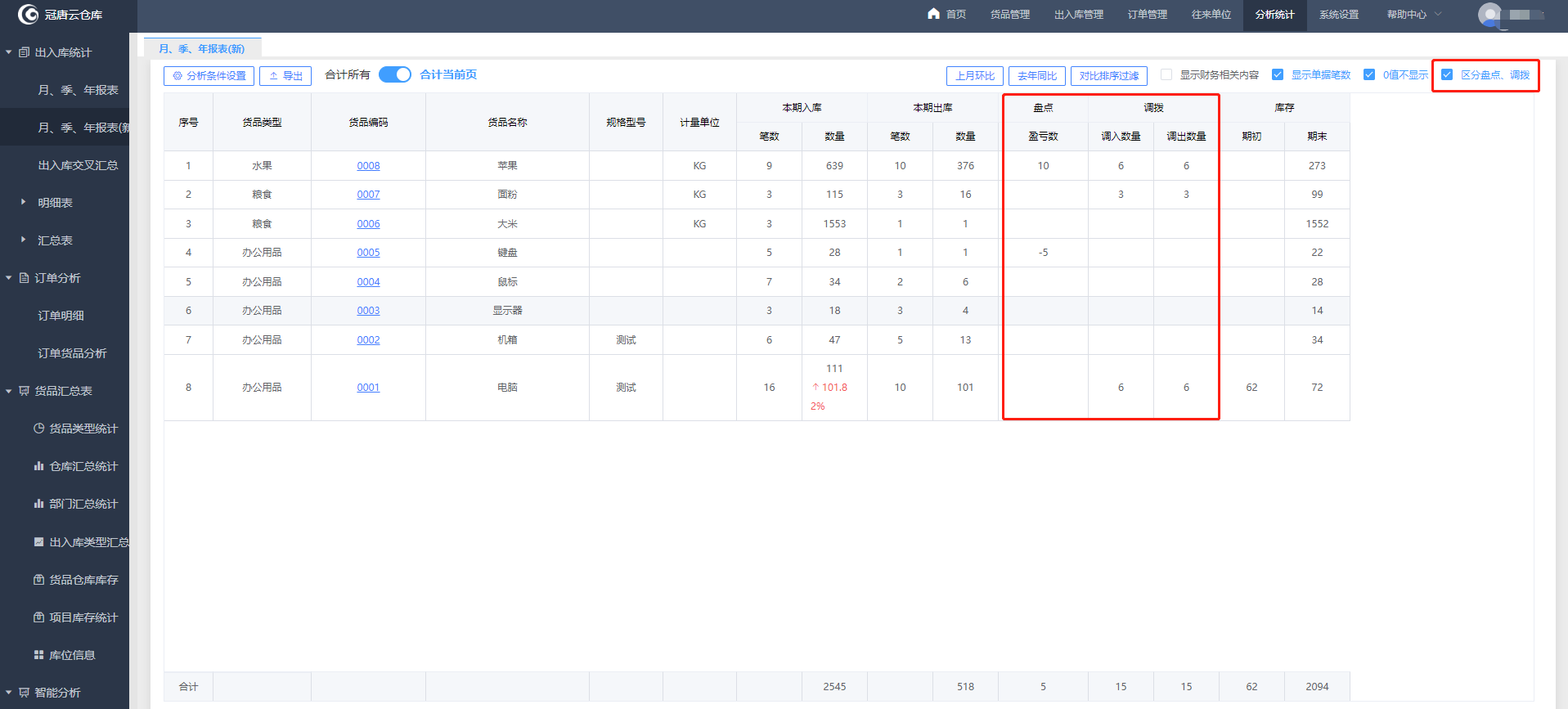The width and height of the screenshot is (1568, 709).
Task: Click the box icon for 项目库存统计
Action: pos(38,617)
